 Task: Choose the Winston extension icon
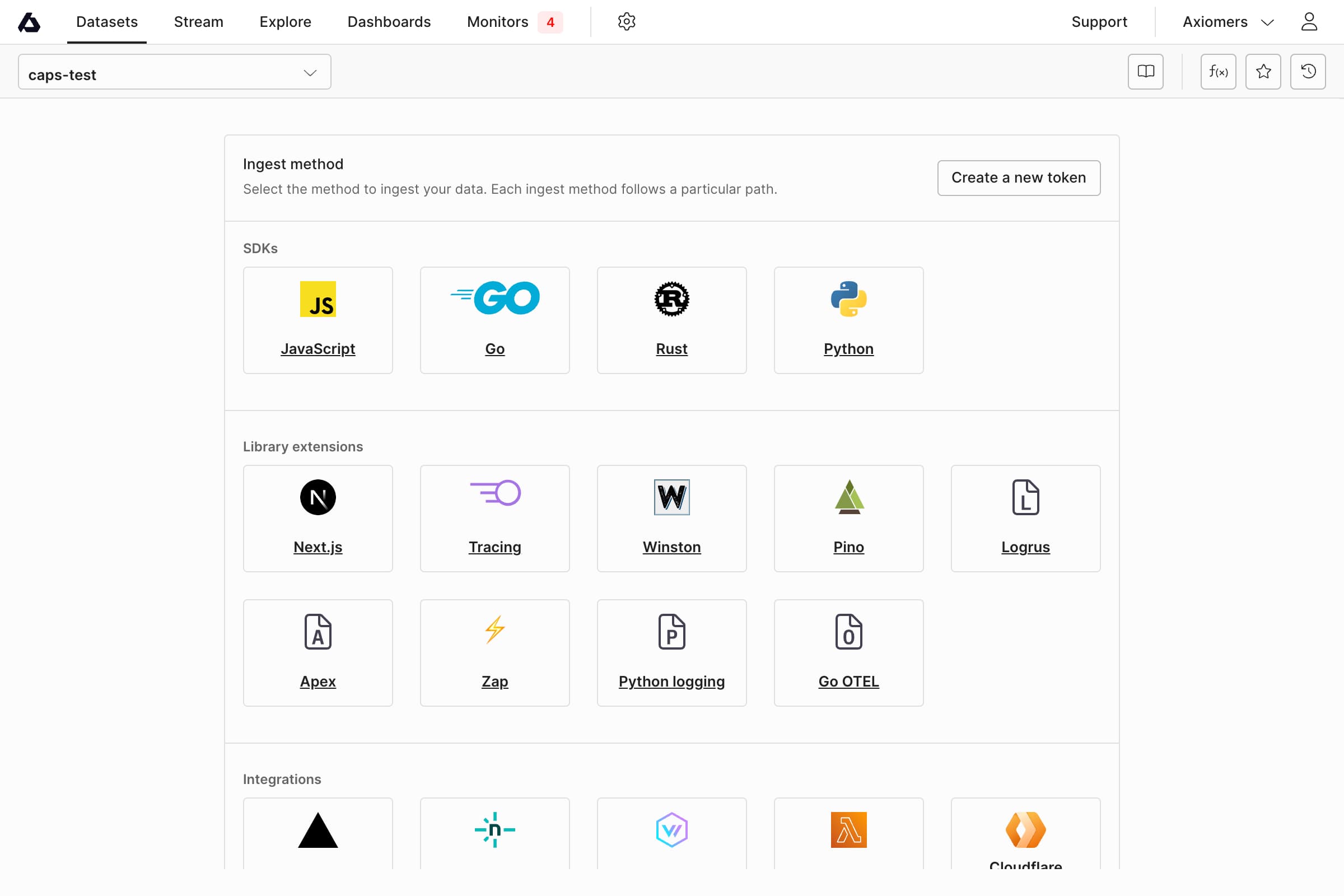click(671, 497)
